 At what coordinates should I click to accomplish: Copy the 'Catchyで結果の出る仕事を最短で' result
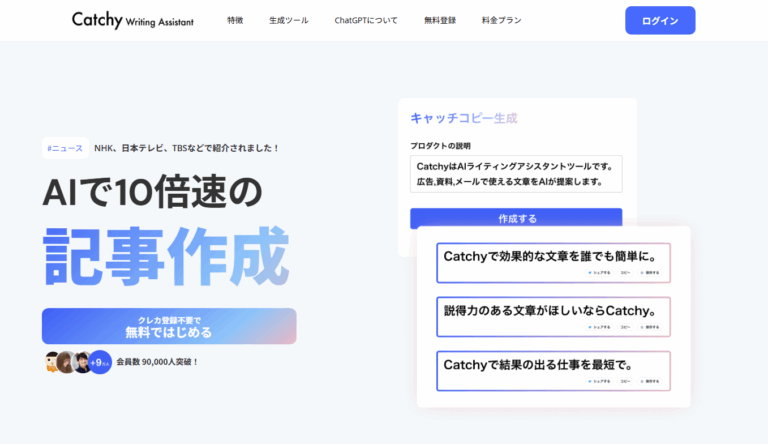point(625,381)
